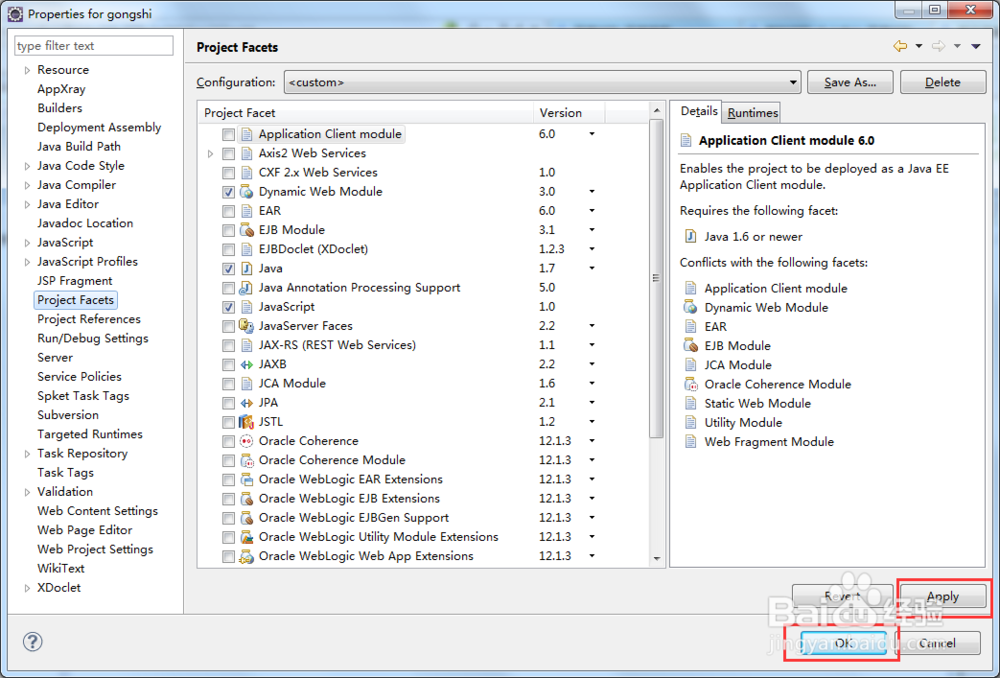Check the CXF 2.x Web Services checkbox
The height and width of the screenshot is (678, 1000).
point(228,173)
